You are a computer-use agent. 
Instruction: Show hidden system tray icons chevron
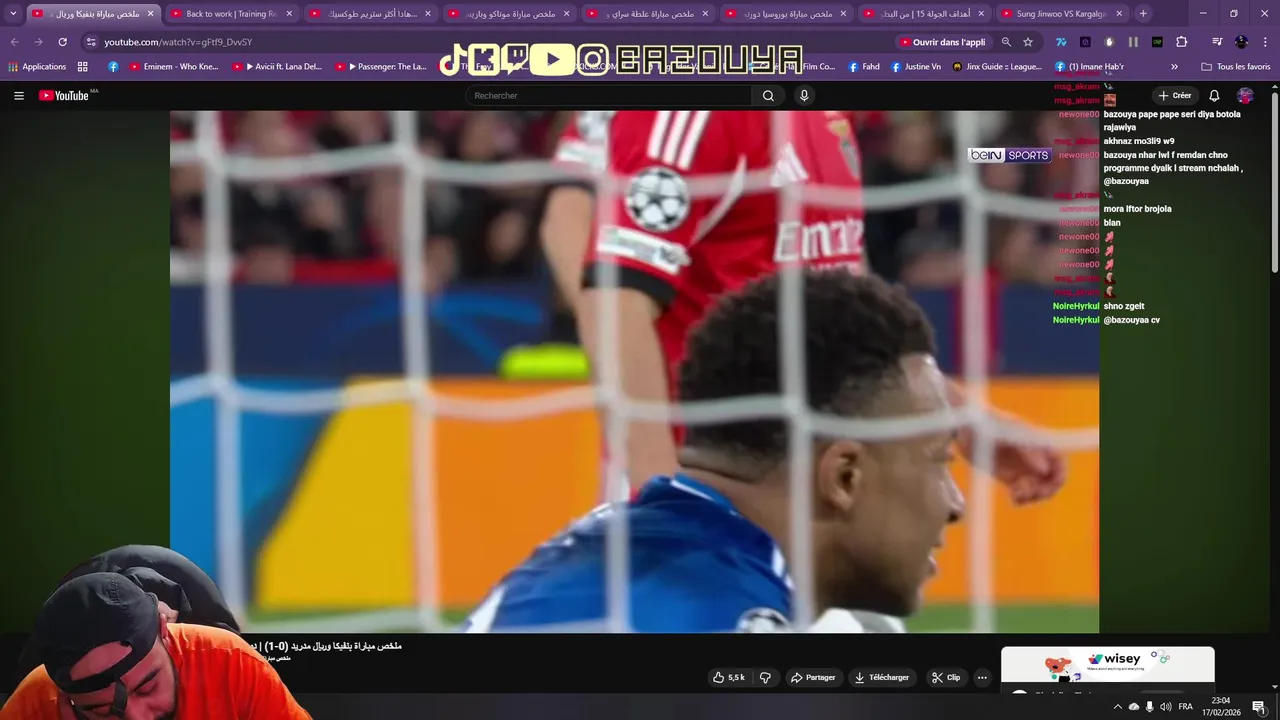point(1117,707)
